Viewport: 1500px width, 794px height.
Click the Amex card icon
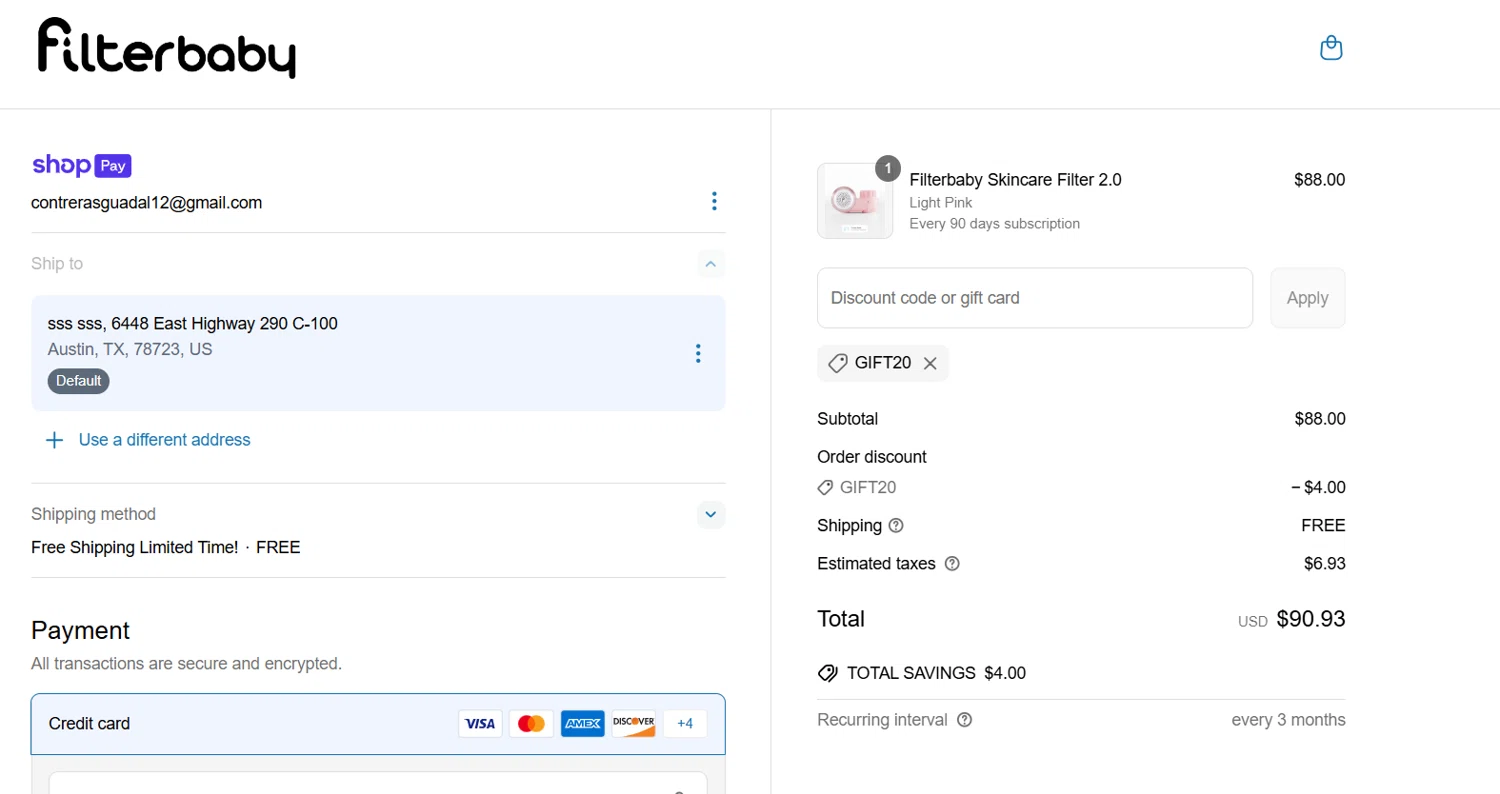pyautogui.click(x=582, y=723)
